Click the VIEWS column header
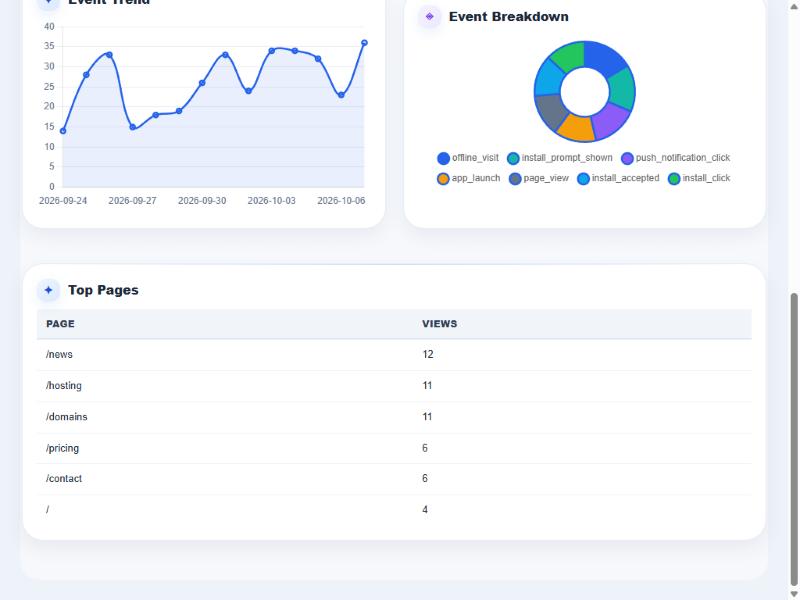This screenshot has width=800, height=600. point(439,324)
